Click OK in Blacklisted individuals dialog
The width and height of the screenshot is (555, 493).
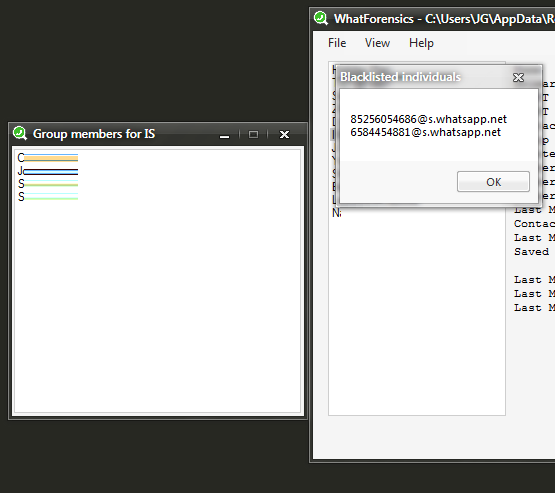click(493, 182)
